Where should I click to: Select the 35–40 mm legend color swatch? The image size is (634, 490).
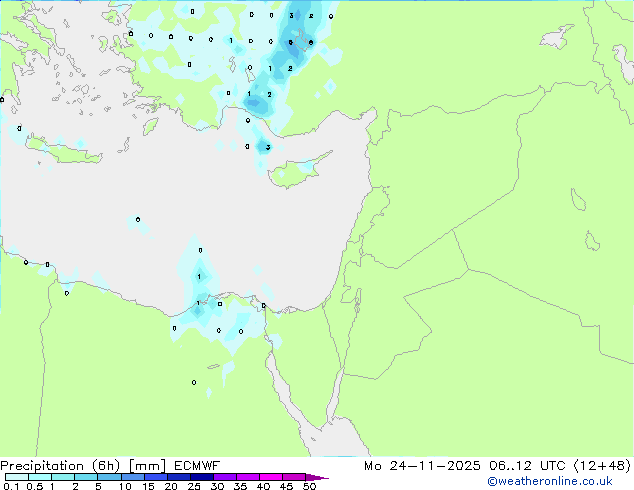tap(248, 477)
